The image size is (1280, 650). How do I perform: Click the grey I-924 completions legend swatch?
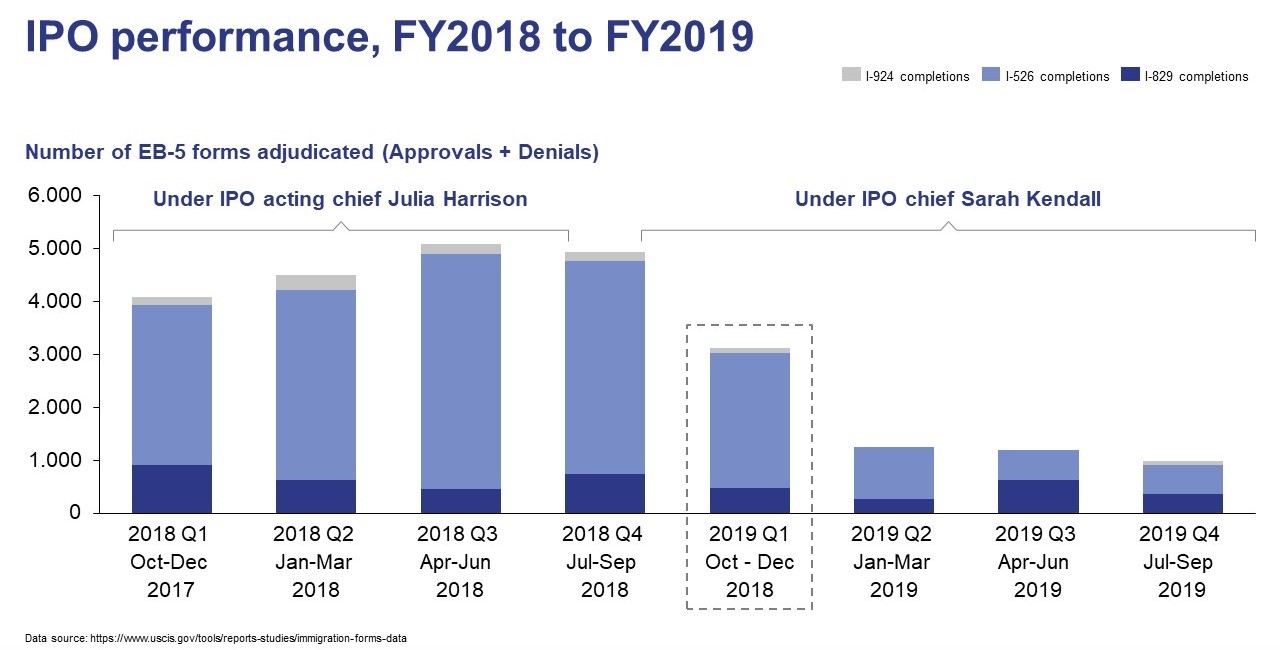coord(852,76)
